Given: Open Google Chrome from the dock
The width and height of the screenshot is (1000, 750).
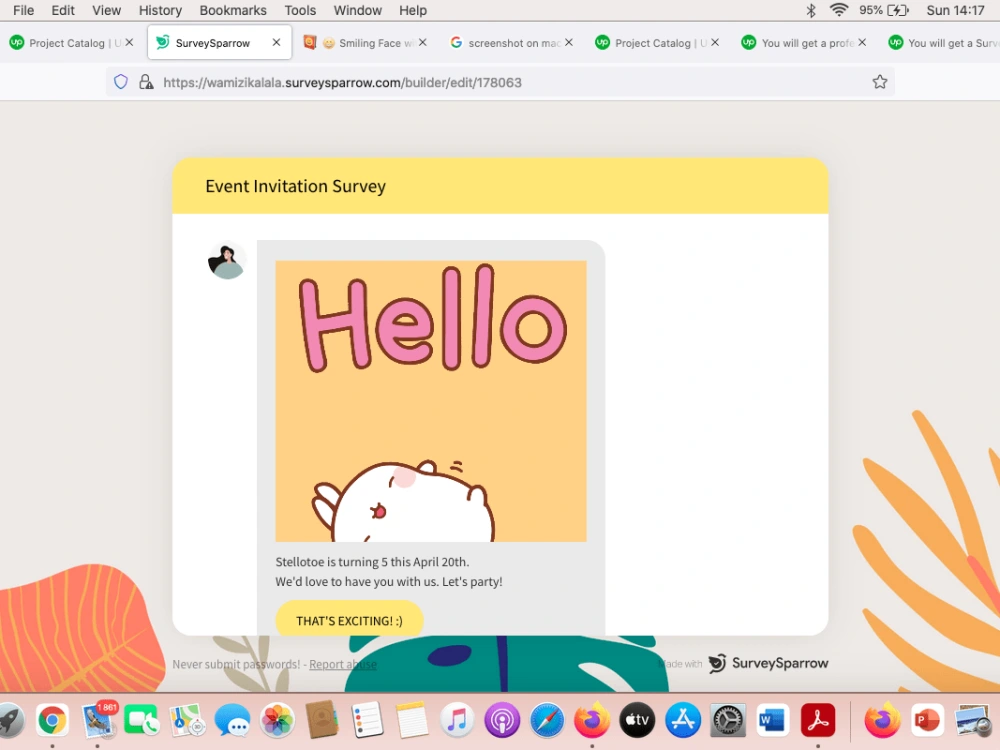Looking at the screenshot, I should click(52, 721).
